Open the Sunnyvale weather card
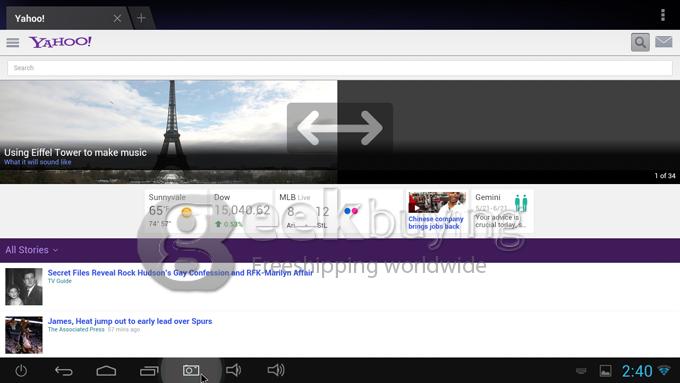Screen dimensions: 680x383 click(x=177, y=211)
